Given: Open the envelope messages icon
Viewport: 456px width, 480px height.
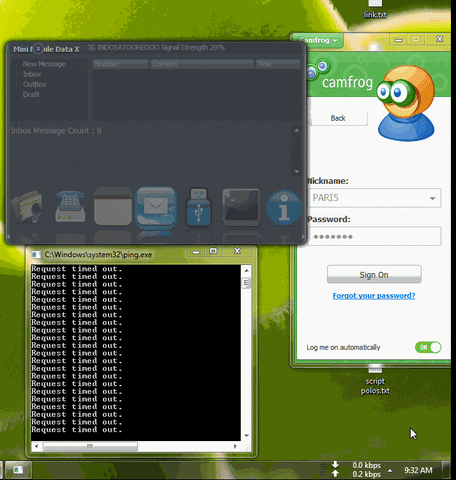Looking at the screenshot, I should tap(156, 208).
